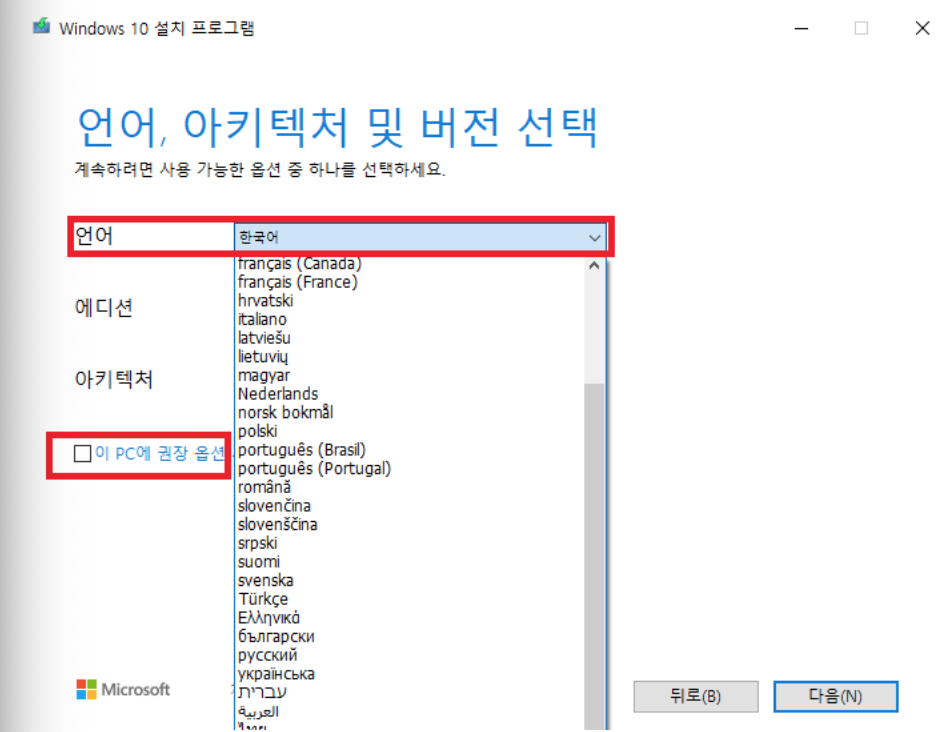
Task: Select 'svenska' from the dropdown
Action: (410, 581)
